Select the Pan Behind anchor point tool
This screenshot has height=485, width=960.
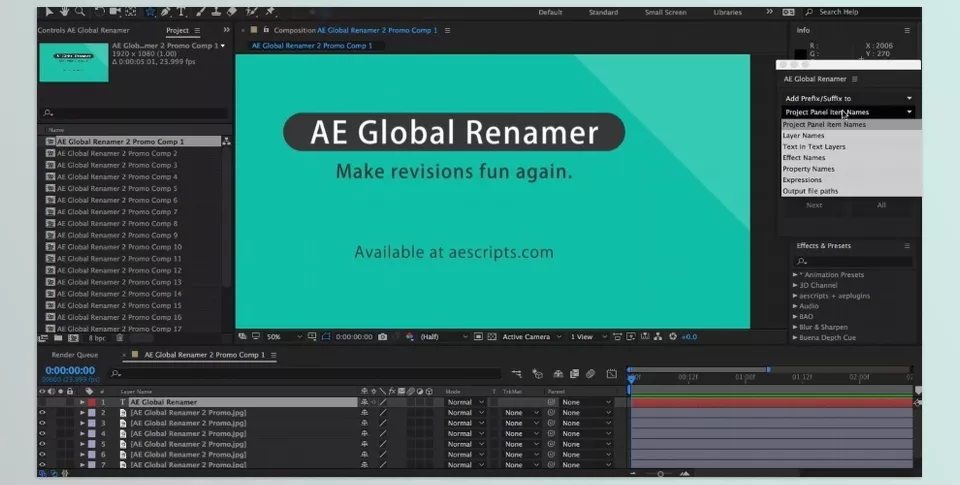tap(130, 12)
